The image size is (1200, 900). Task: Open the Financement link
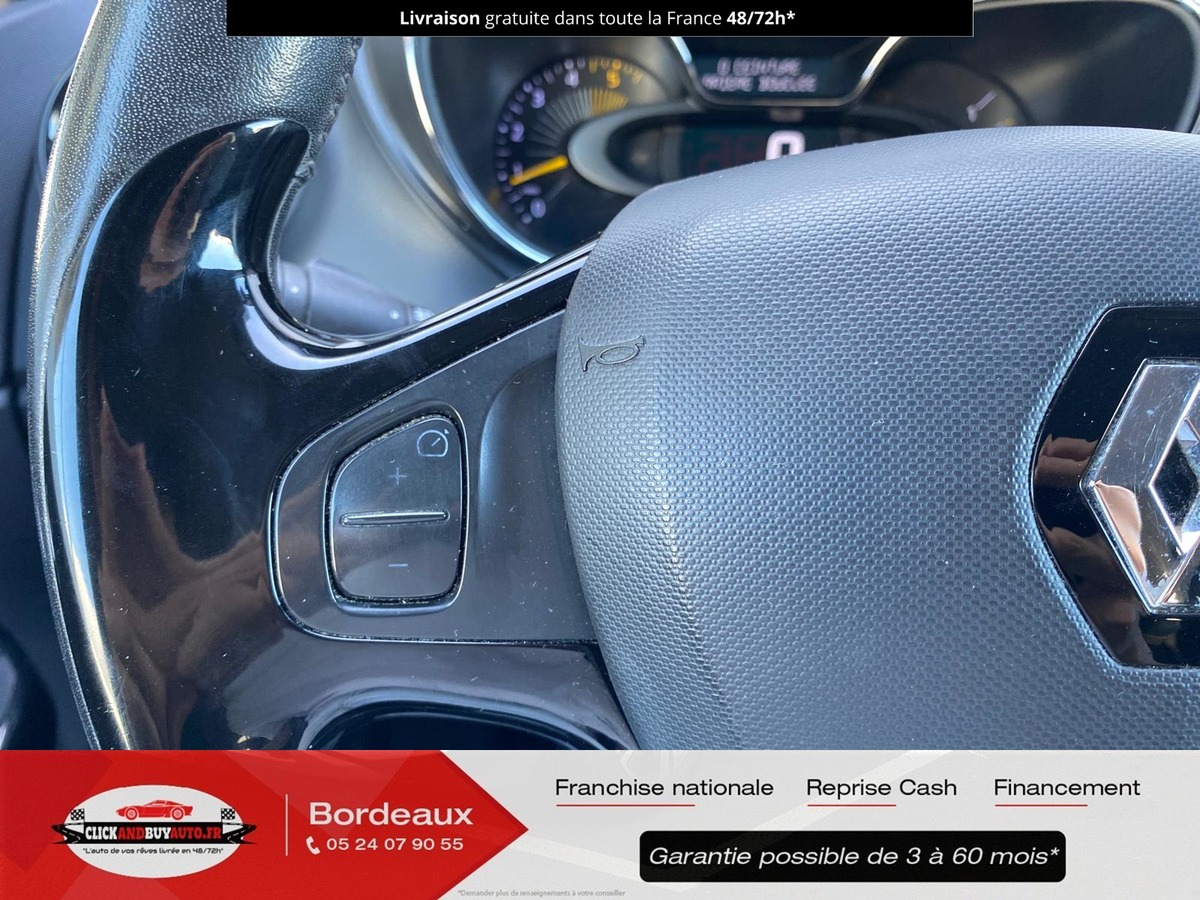point(1067,788)
